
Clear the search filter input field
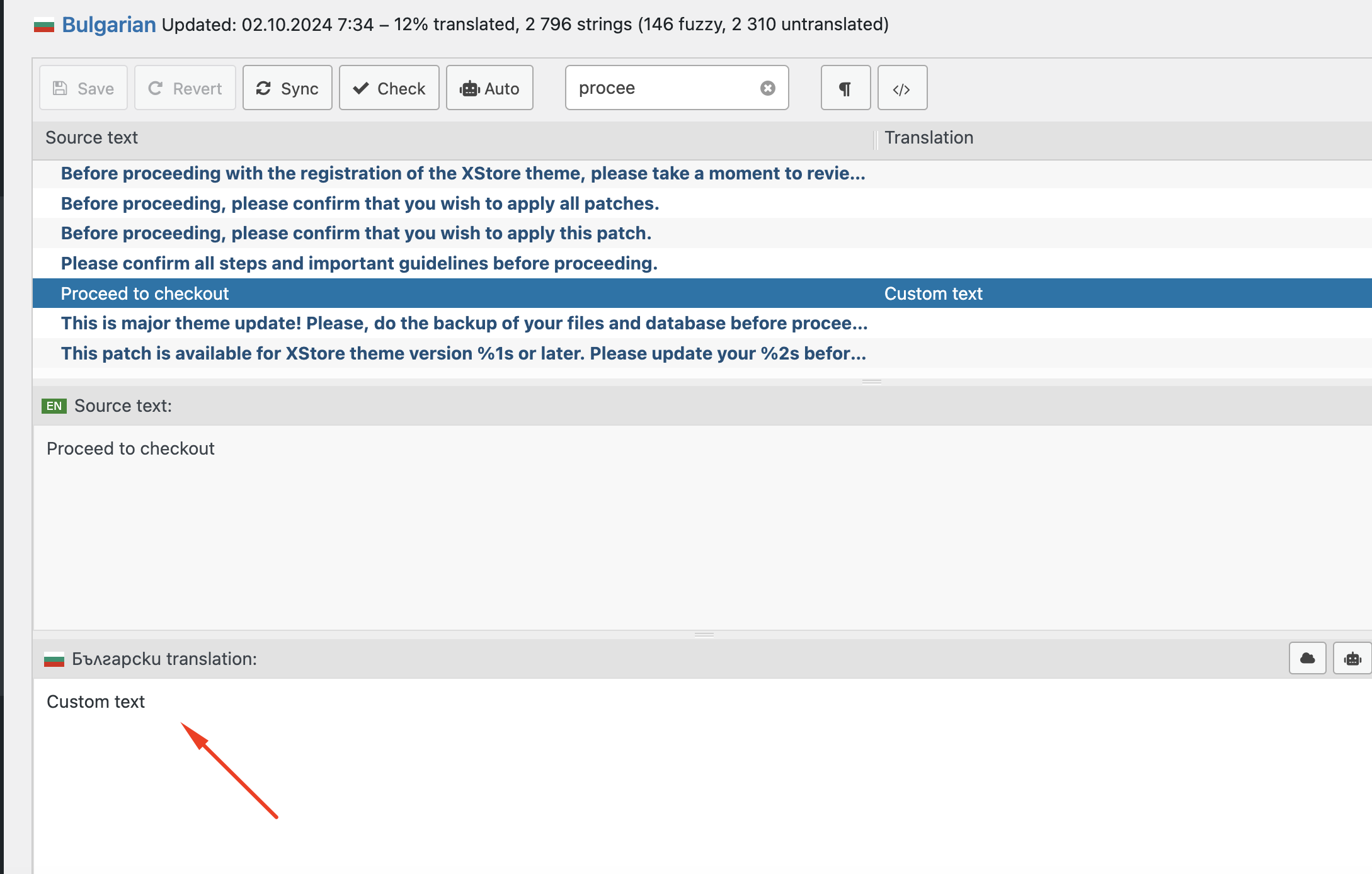click(x=768, y=87)
